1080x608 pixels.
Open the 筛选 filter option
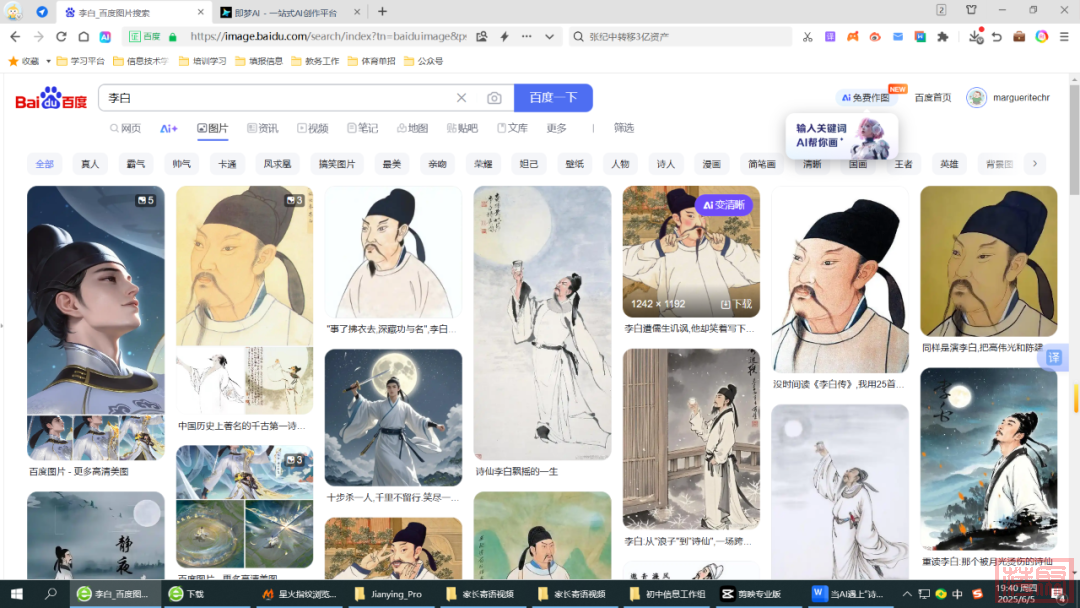point(624,128)
